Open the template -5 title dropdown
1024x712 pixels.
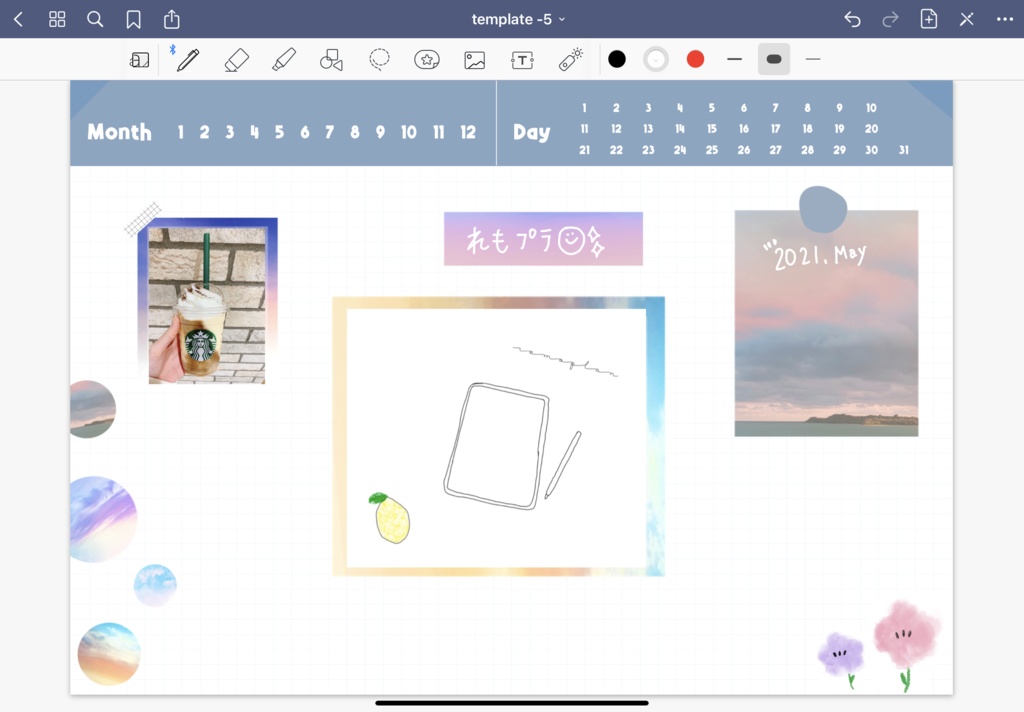click(x=519, y=20)
